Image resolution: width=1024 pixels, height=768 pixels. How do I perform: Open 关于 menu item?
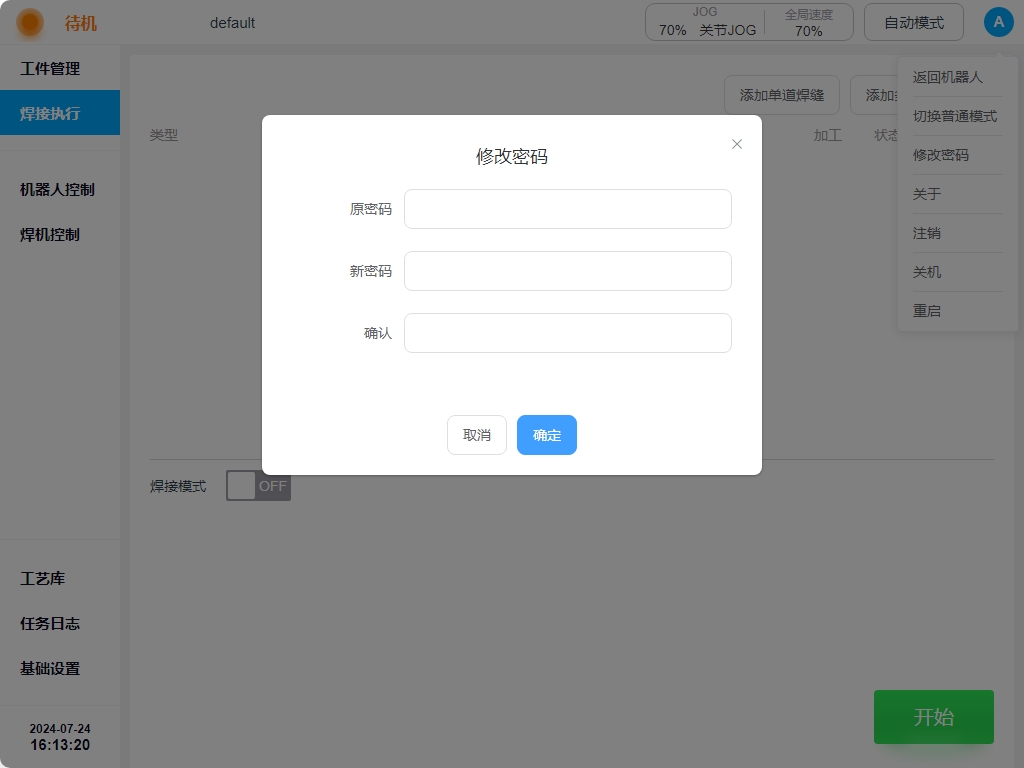pos(927,194)
